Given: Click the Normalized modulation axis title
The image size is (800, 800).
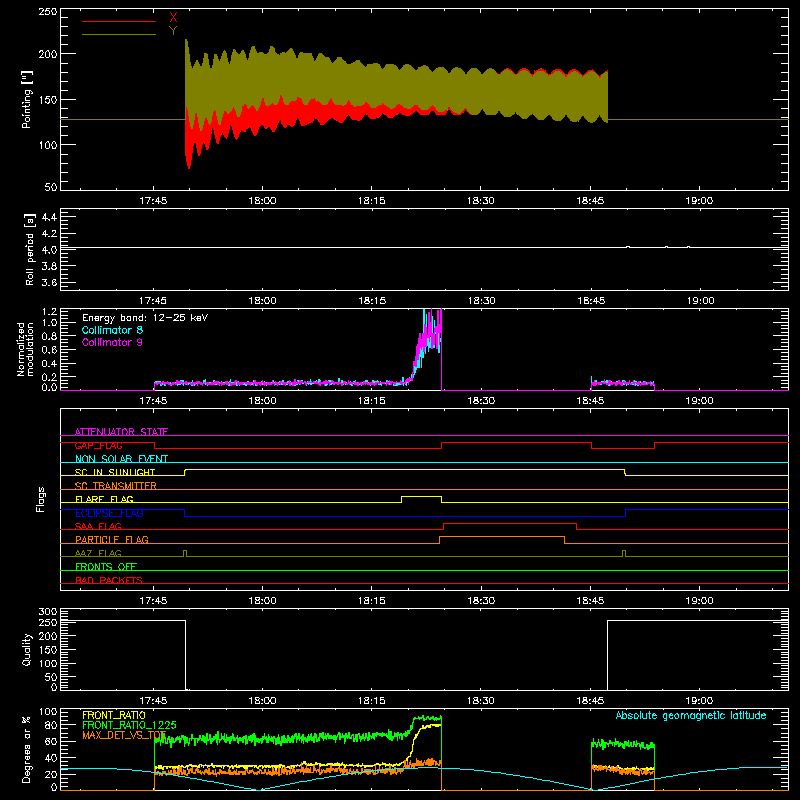Looking at the screenshot, I should pyautogui.click(x=25, y=349).
